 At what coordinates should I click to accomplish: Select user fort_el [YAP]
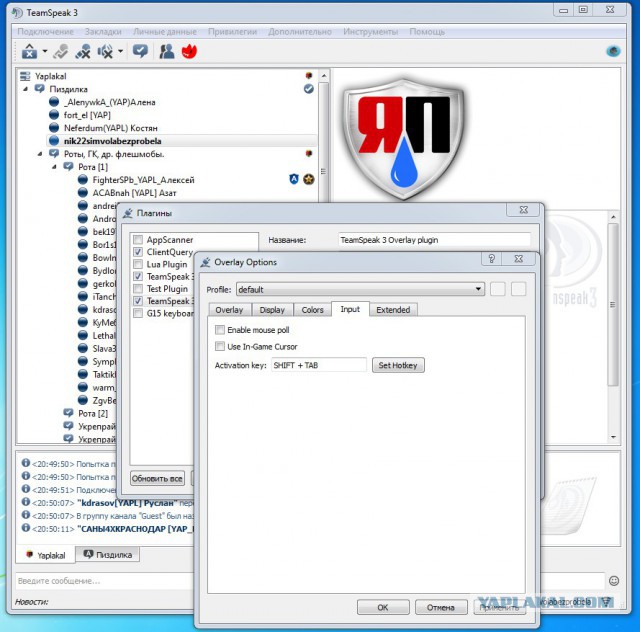pos(87,115)
